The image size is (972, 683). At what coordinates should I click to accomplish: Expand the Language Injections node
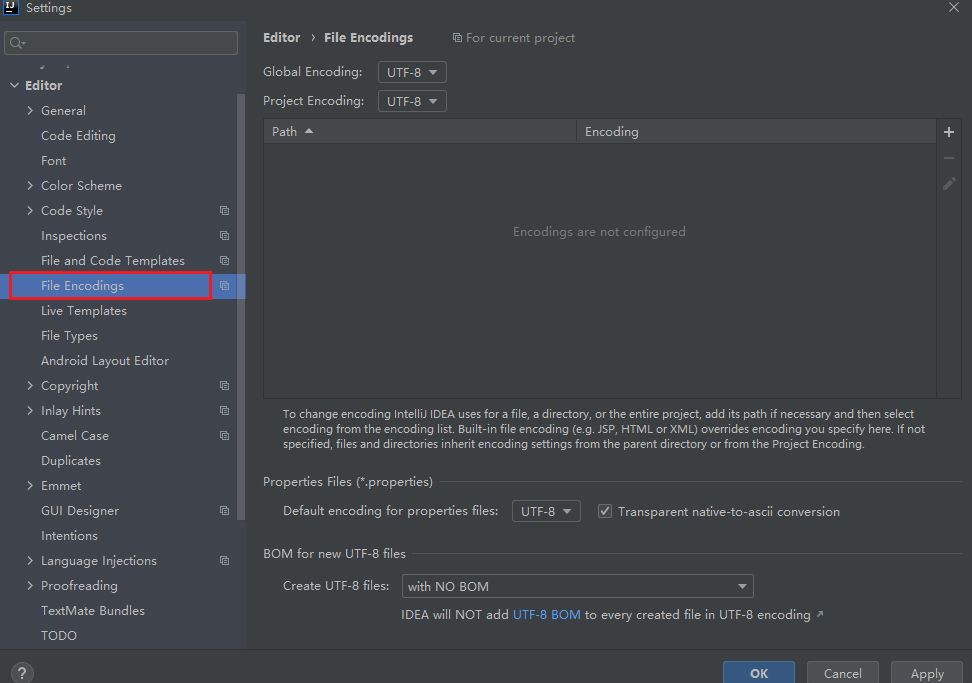(30, 561)
